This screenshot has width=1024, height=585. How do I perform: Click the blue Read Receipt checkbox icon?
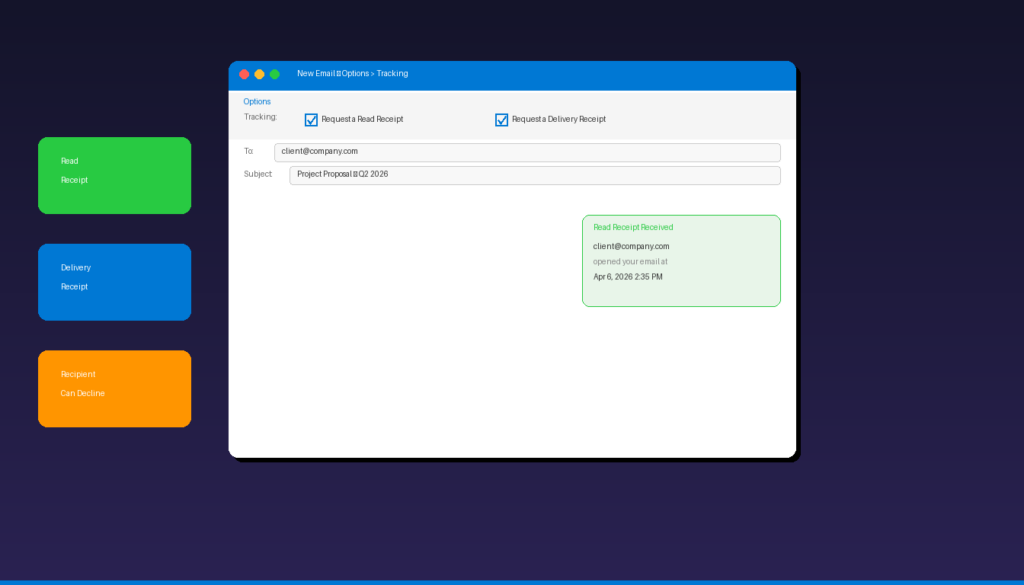coord(311,119)
